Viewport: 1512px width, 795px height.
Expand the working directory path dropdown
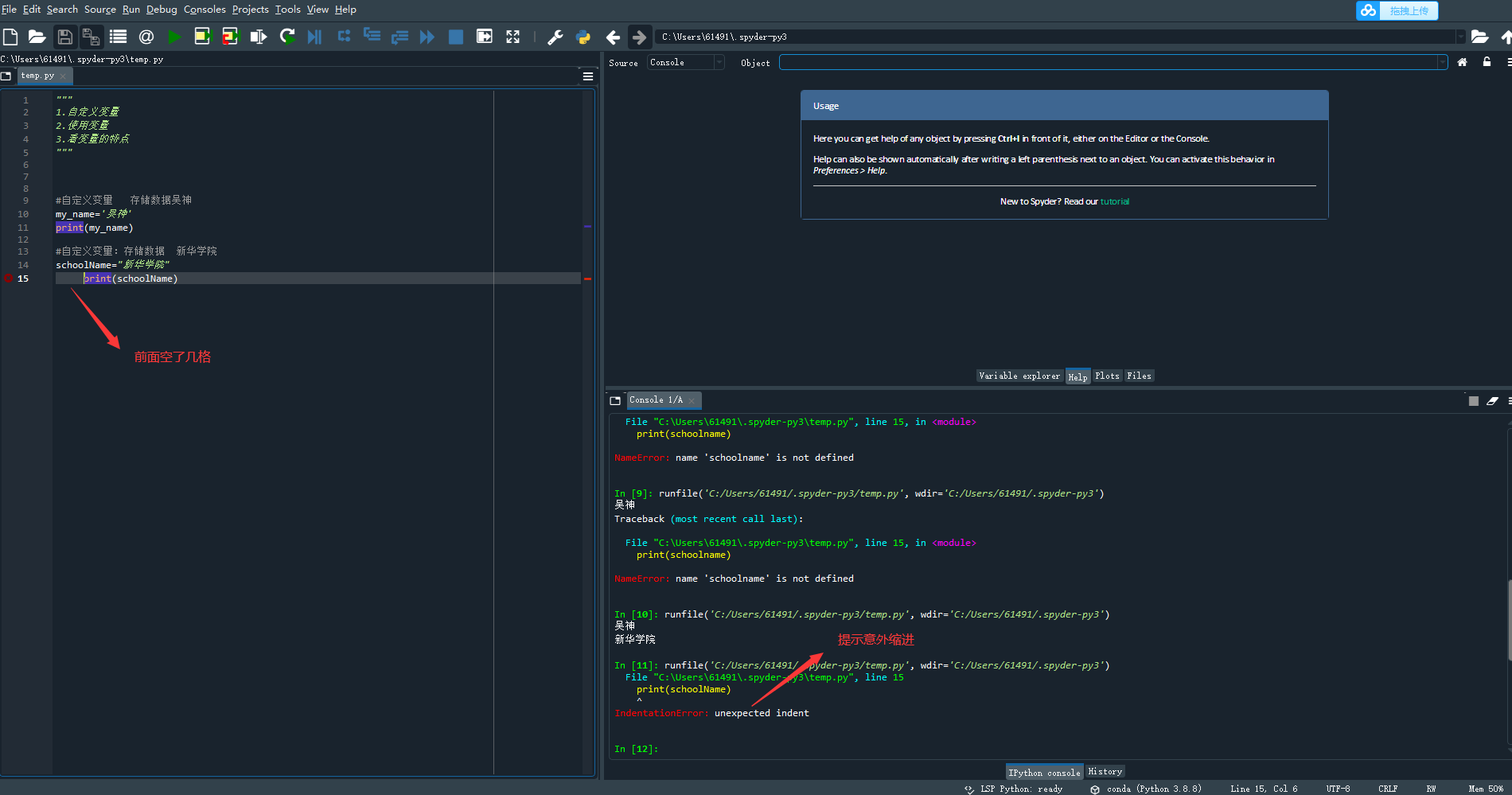(x=1460, y=37)
